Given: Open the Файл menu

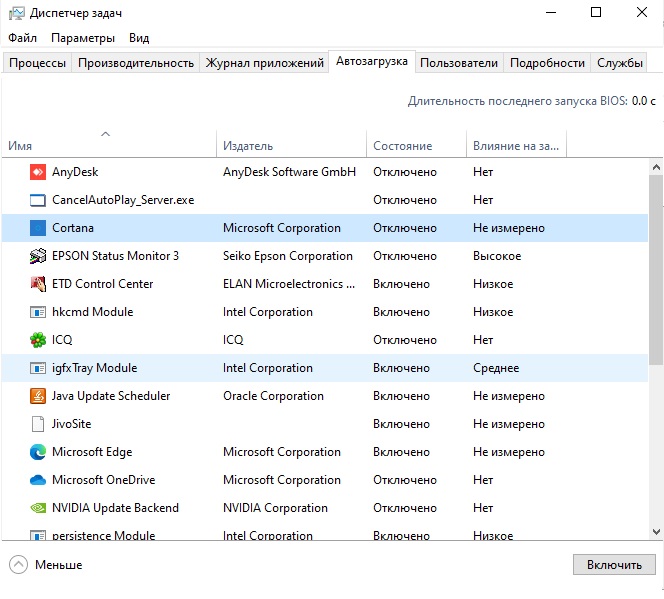Looking at the screenshot, I should (x=22, y=38).
